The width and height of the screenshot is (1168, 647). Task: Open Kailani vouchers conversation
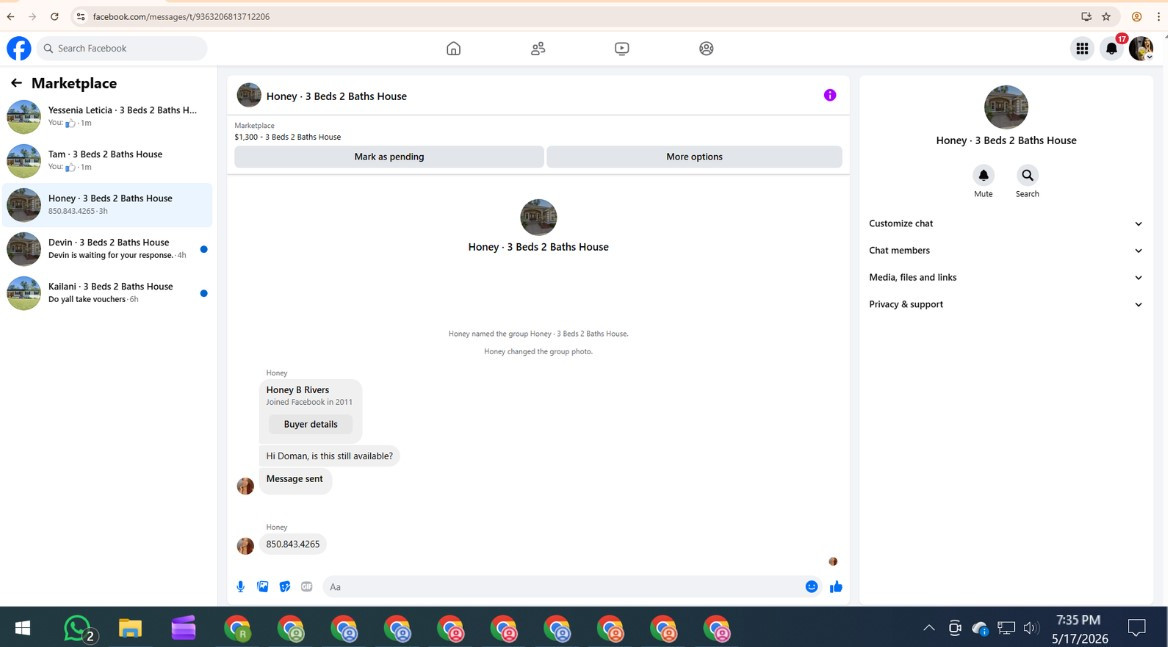(108, 293)
